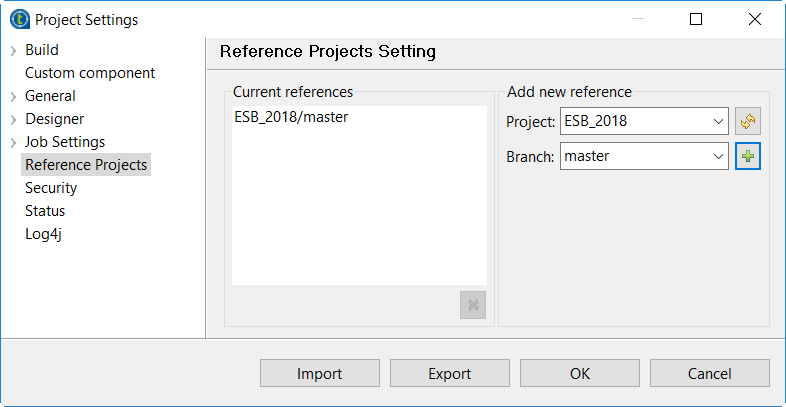This screenshot has height=407, width=786.
Task: Open the Status settings page
Action: (x=45, y=211)
